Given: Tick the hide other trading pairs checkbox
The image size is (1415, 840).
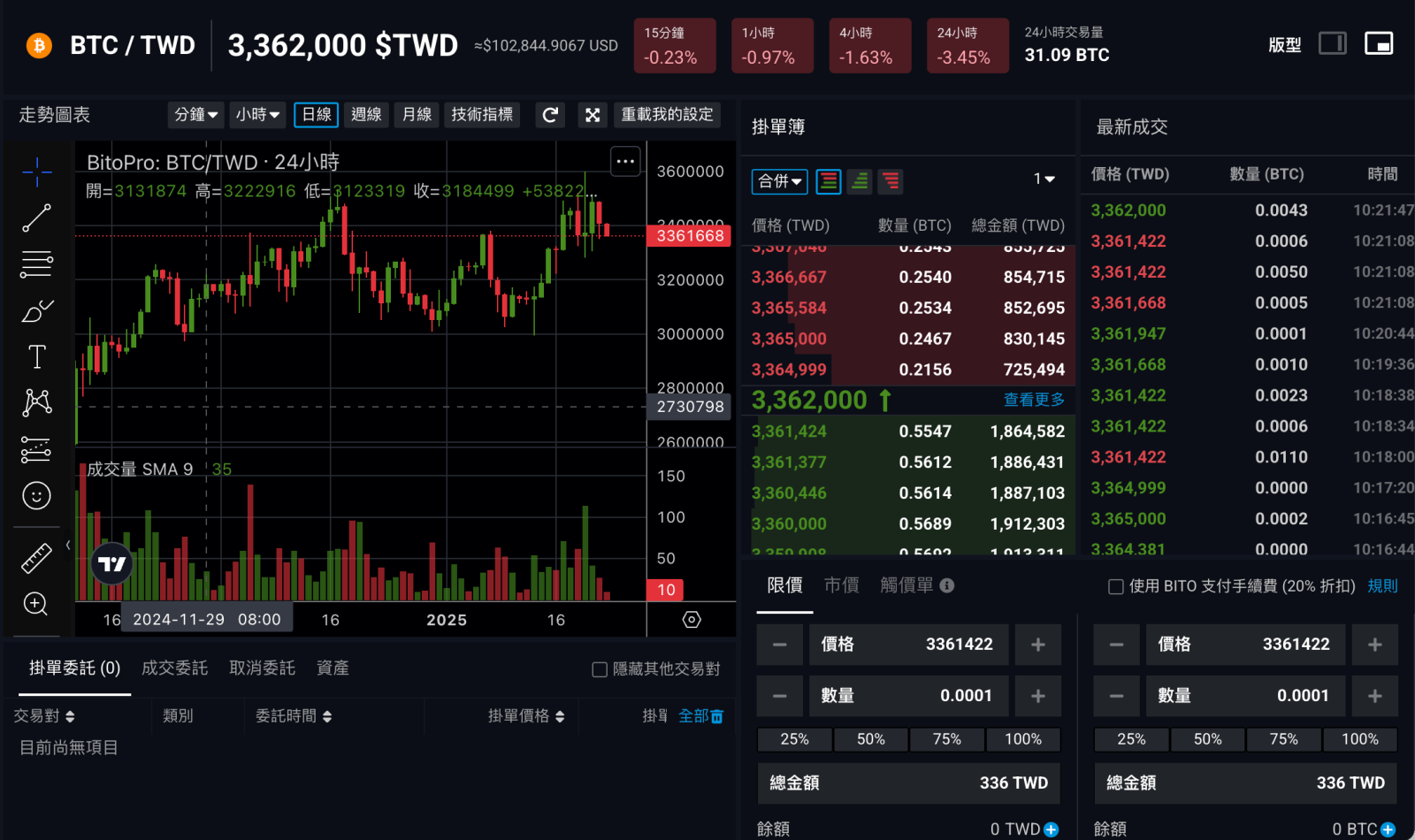Looking at the screenshot, I should coord(600,669).
